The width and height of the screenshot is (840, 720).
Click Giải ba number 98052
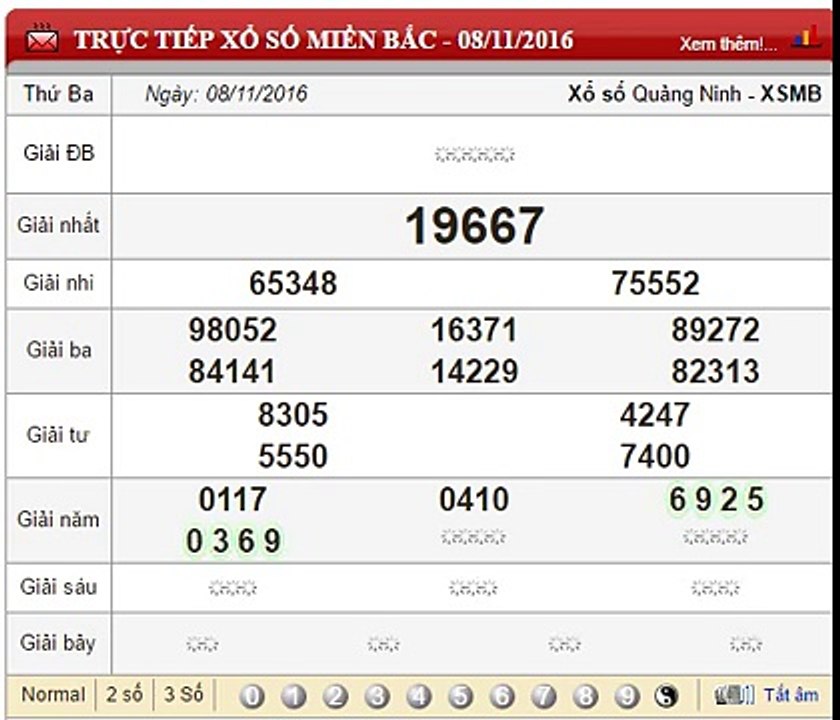(232, 329)
